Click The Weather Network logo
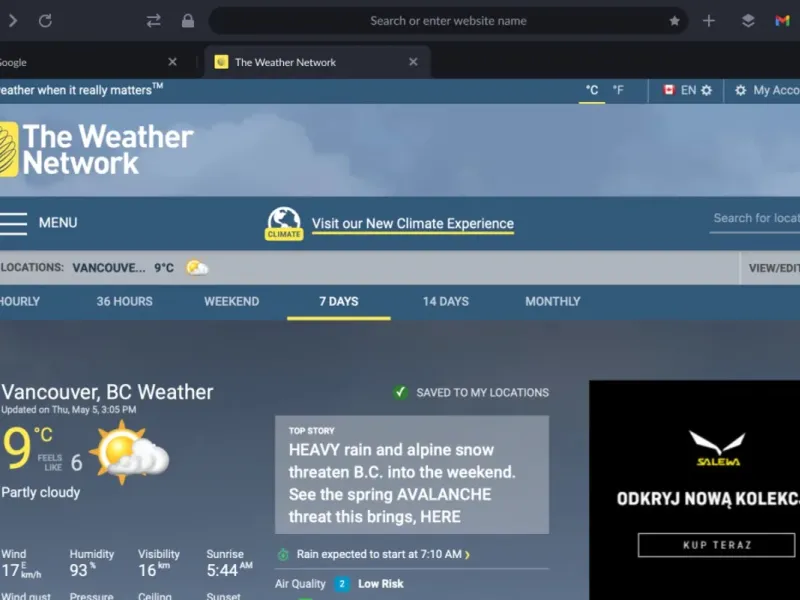800x600 pixels. point(96,149)
